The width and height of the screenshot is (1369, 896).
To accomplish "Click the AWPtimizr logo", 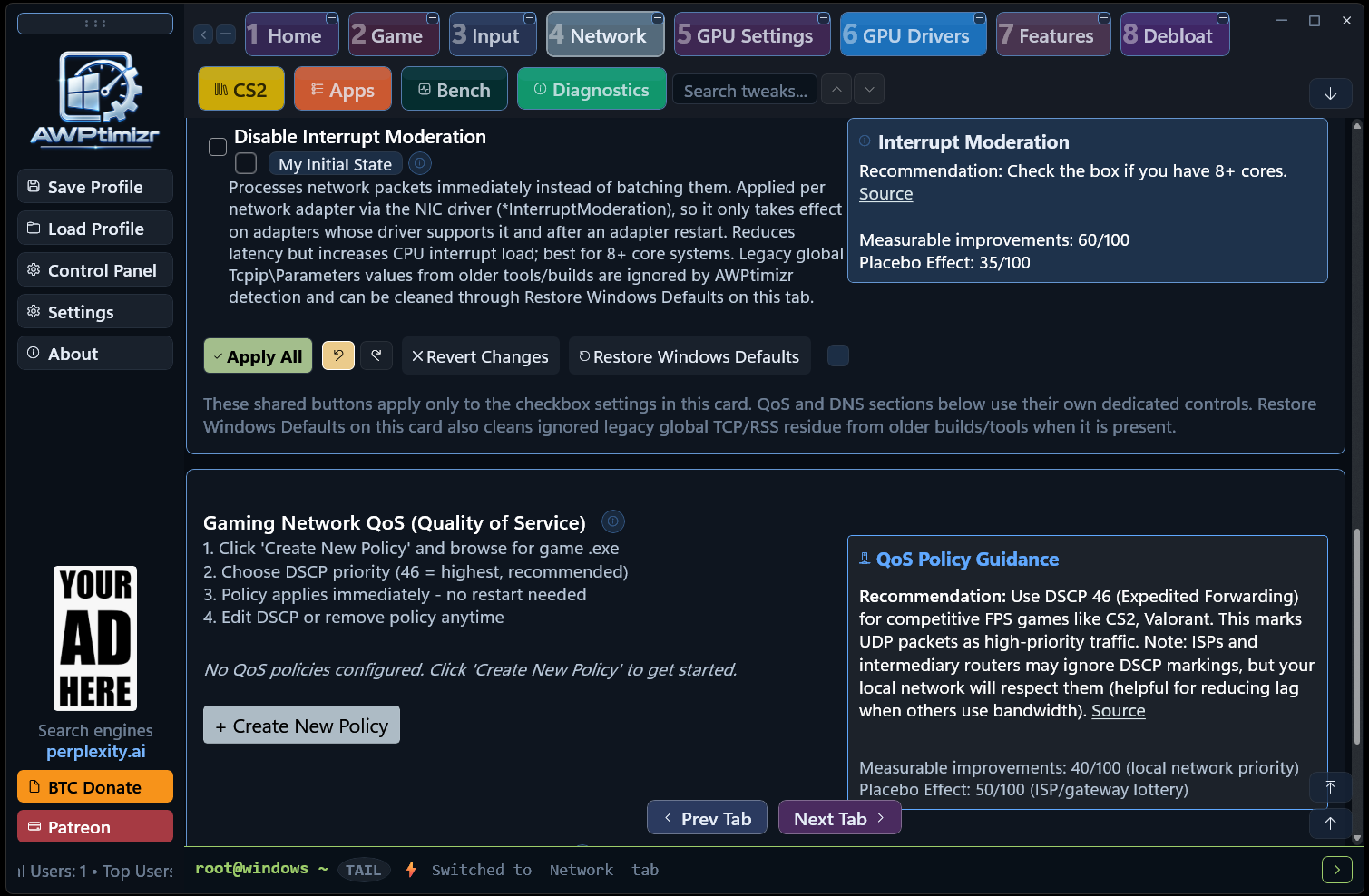I will tap(95, 98).
